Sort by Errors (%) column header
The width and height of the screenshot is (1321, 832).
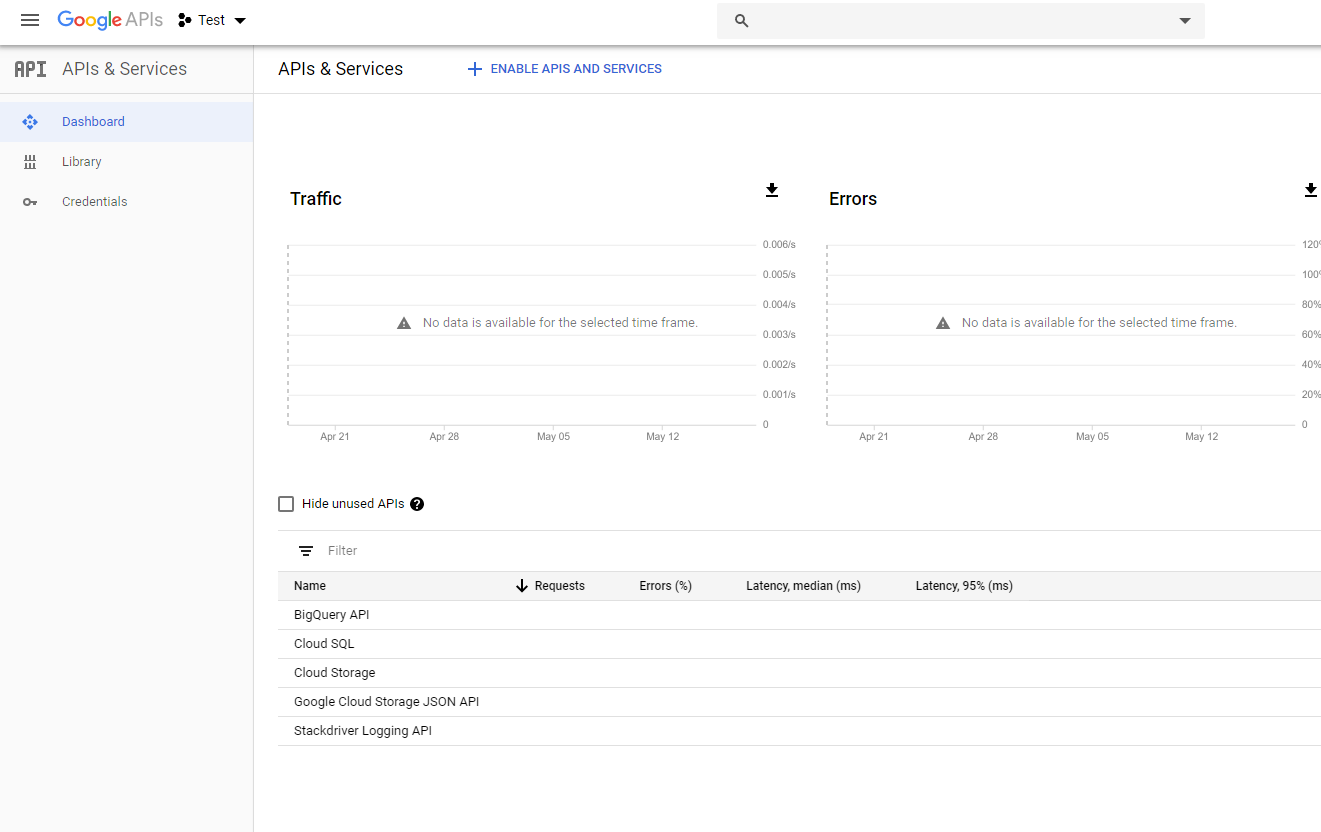[x=666, y=586]
